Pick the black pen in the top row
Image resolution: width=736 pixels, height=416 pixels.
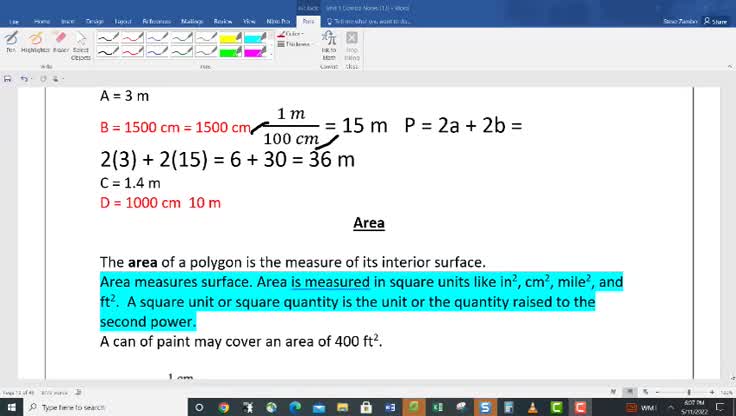108,38
